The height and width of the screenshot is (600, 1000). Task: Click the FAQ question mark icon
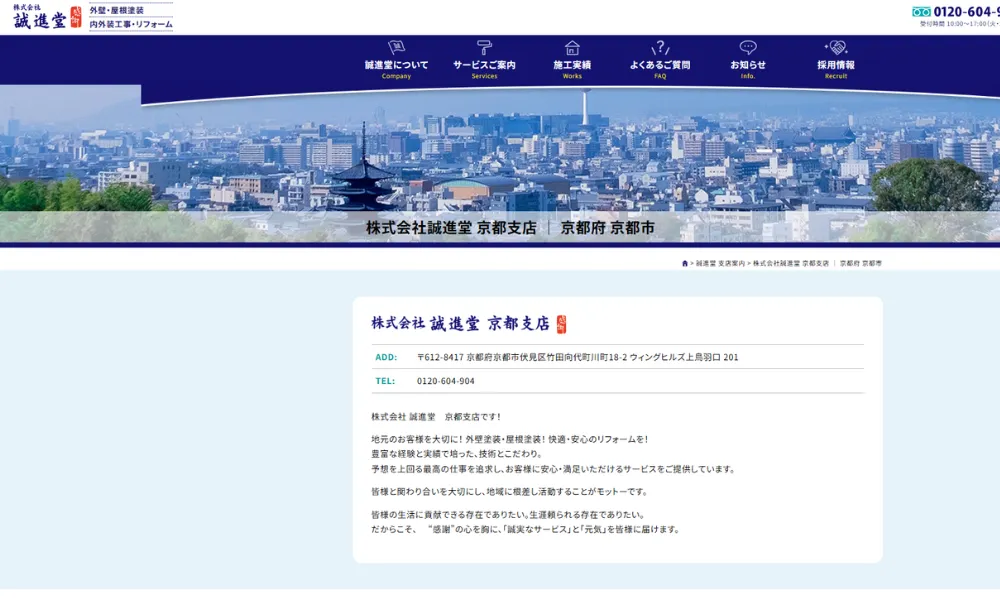pos(658,44)
